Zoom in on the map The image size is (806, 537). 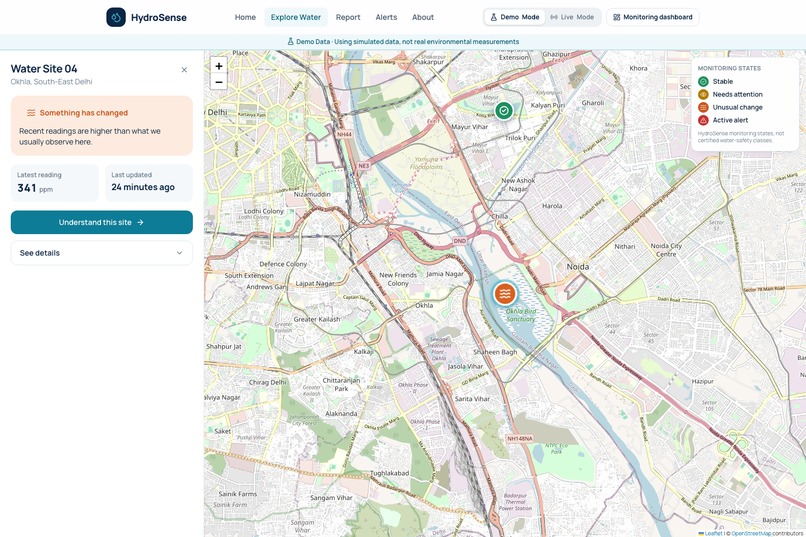218,66
